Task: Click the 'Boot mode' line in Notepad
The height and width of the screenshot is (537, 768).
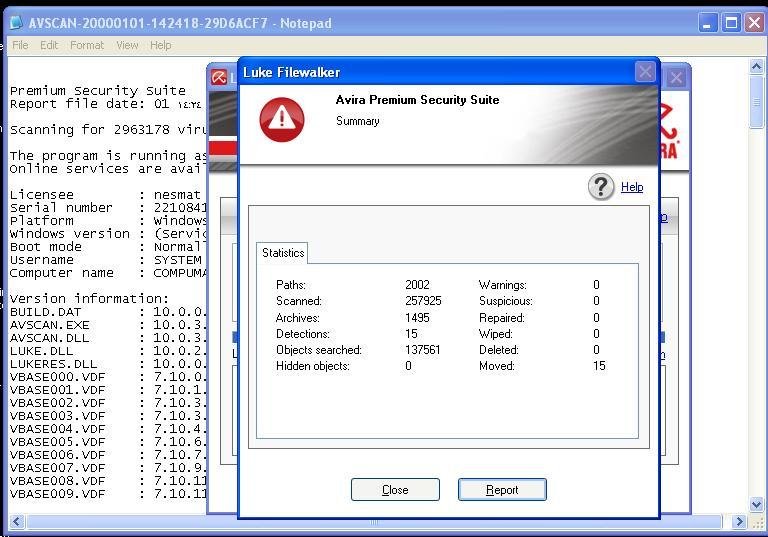Action: [108, 246]
